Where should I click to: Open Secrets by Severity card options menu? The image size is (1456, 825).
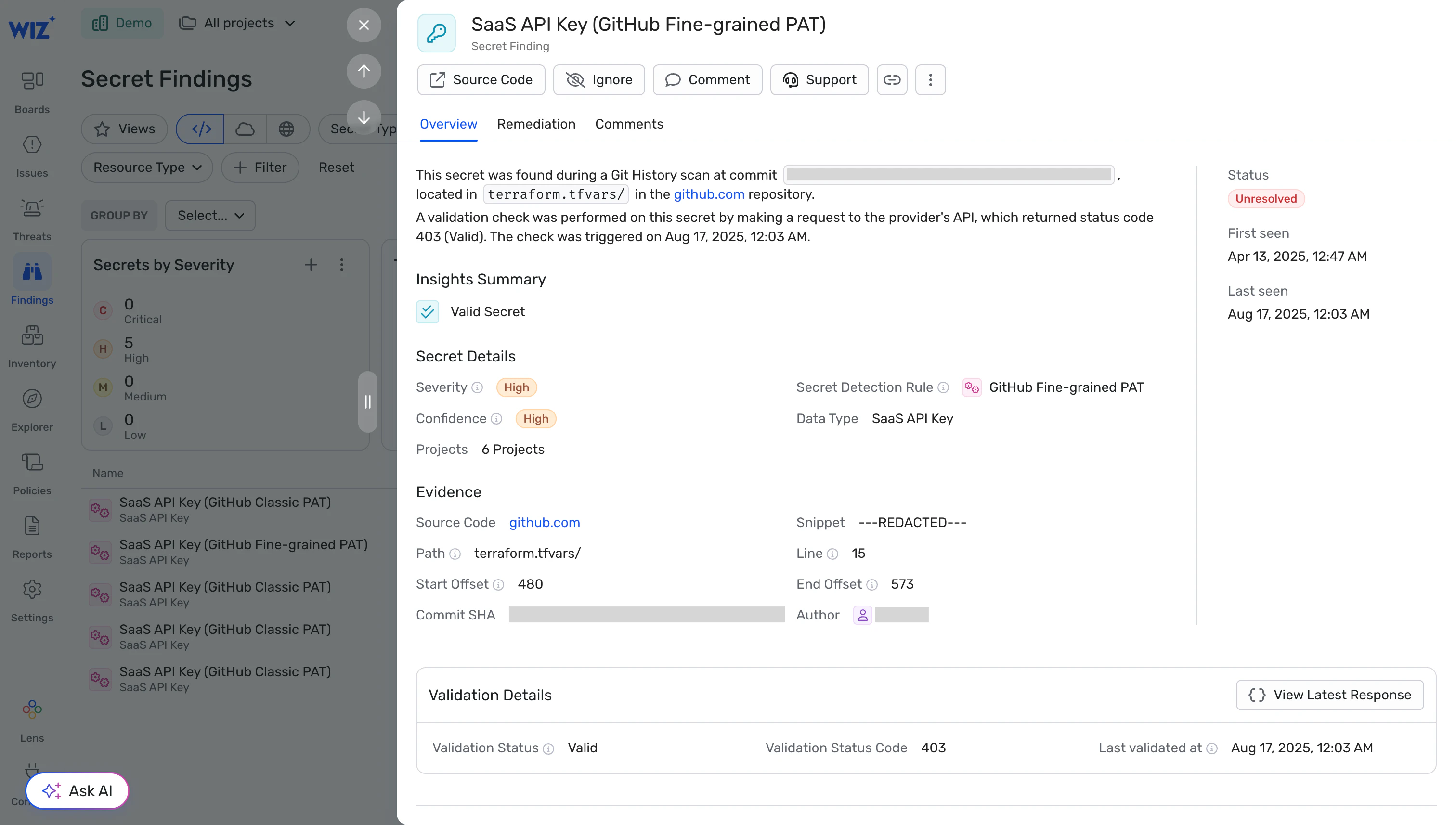click(341, 265)
